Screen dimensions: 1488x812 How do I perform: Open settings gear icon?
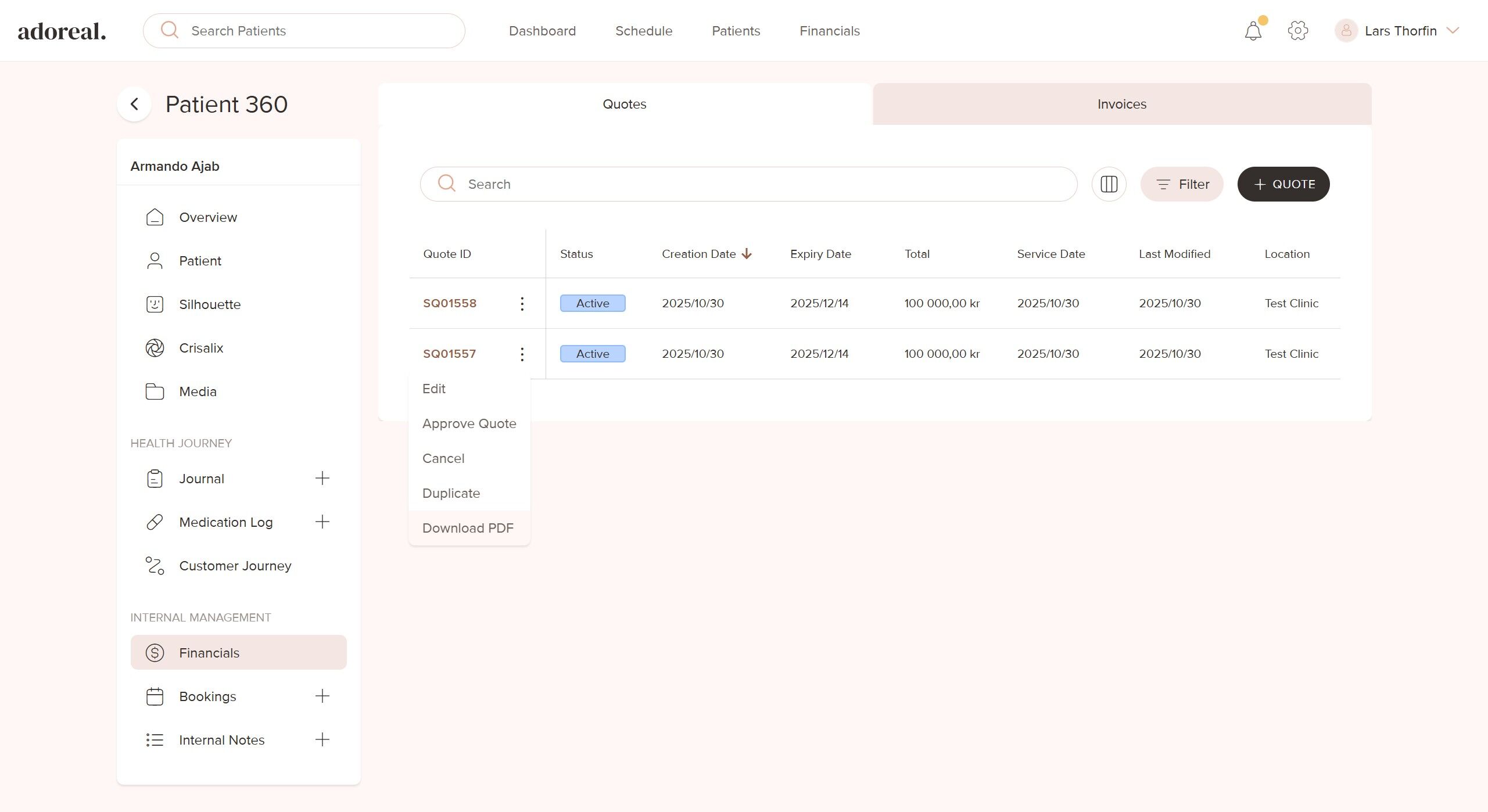[1297, 31]
